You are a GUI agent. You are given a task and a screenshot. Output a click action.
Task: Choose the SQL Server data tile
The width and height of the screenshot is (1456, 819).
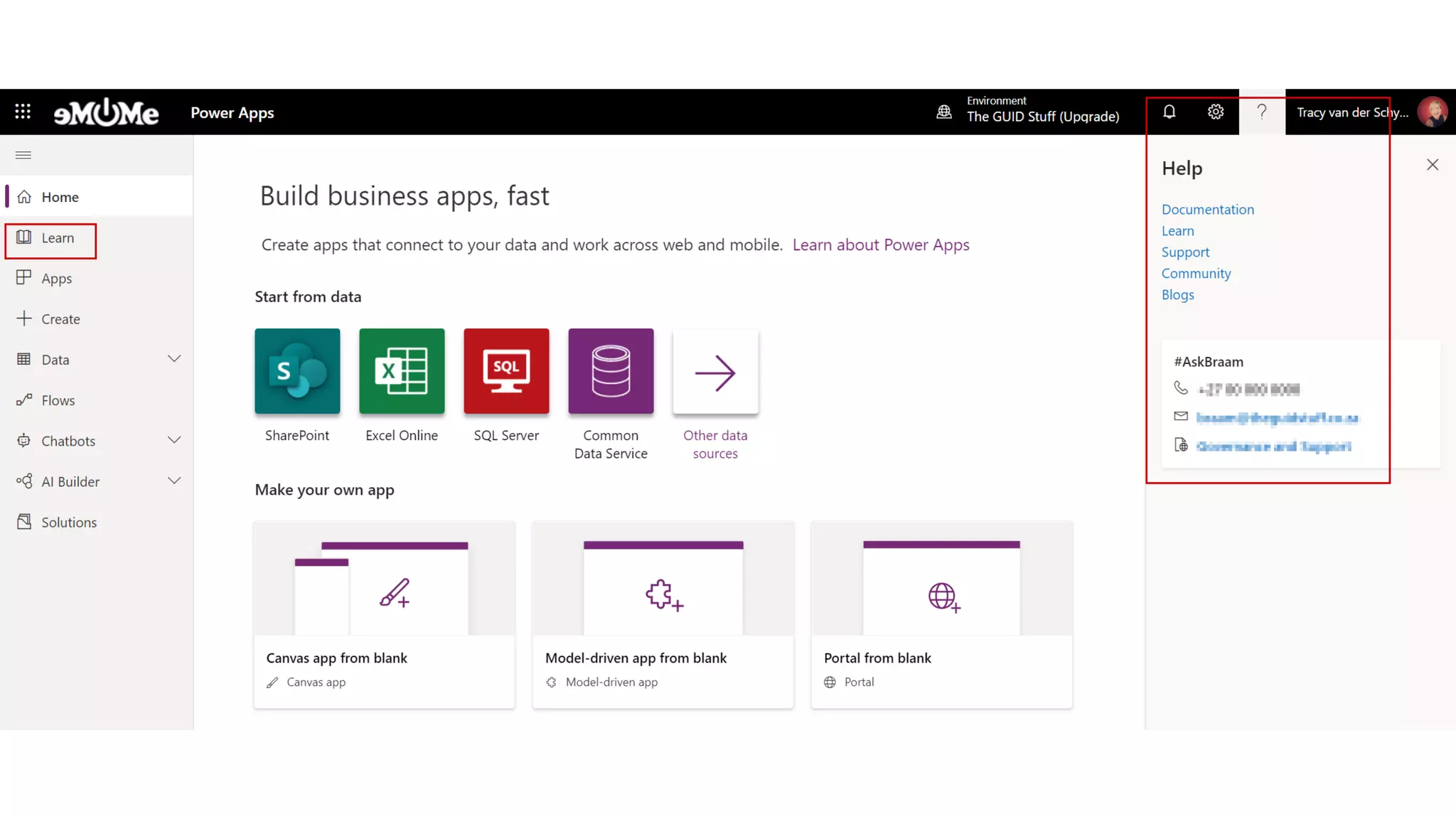point(506,371)
